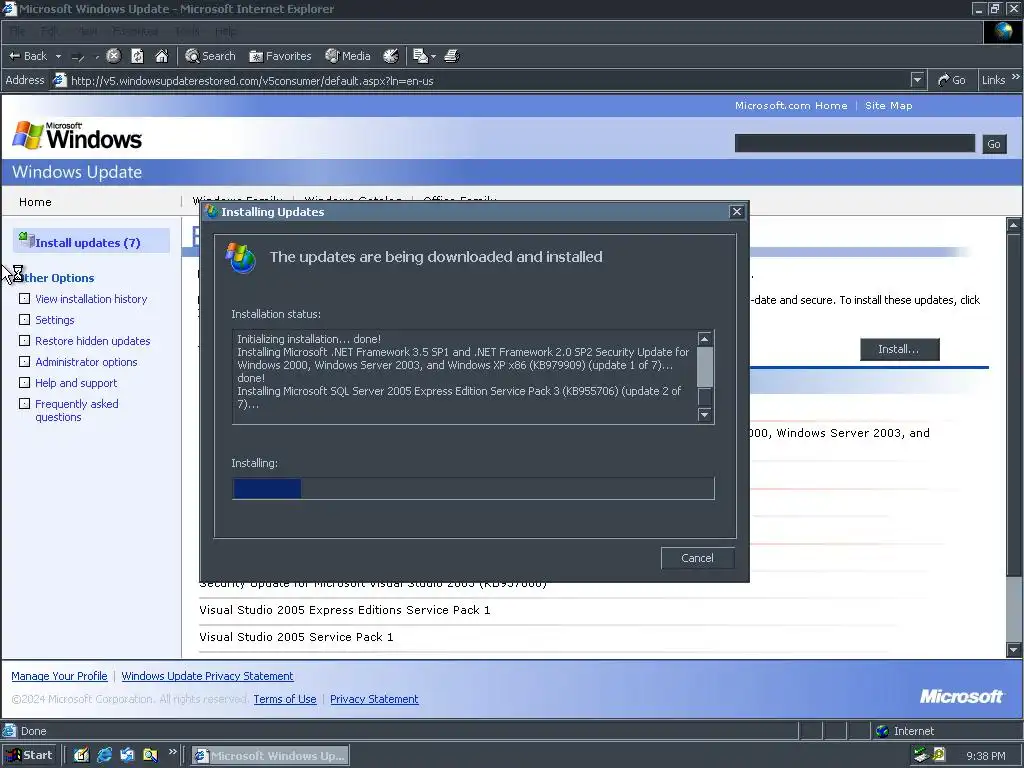Click the Start button

pyautogui.click(x=29, y=755)
